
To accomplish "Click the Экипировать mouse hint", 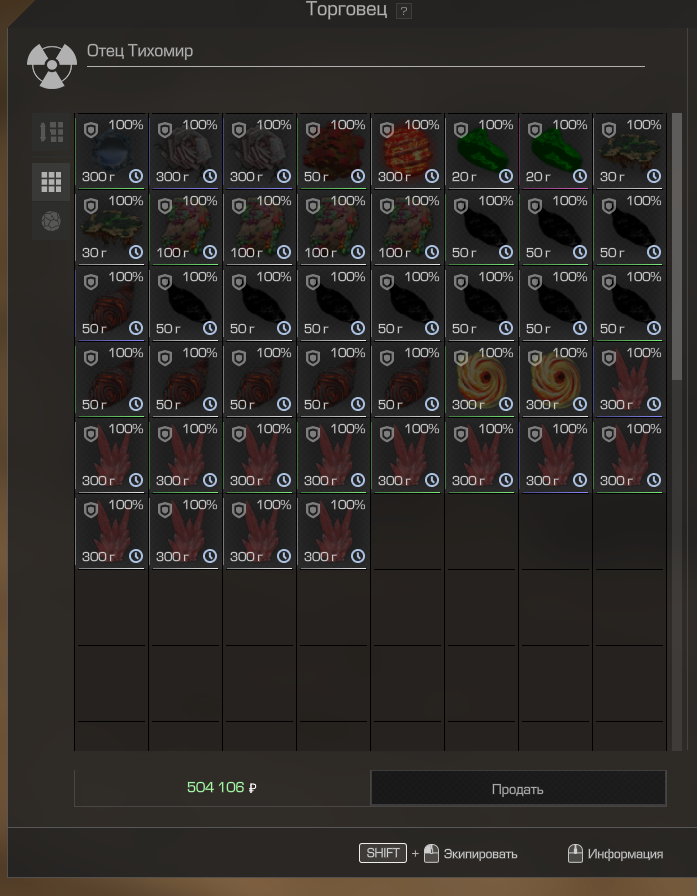I will click(x=471, y=854).
